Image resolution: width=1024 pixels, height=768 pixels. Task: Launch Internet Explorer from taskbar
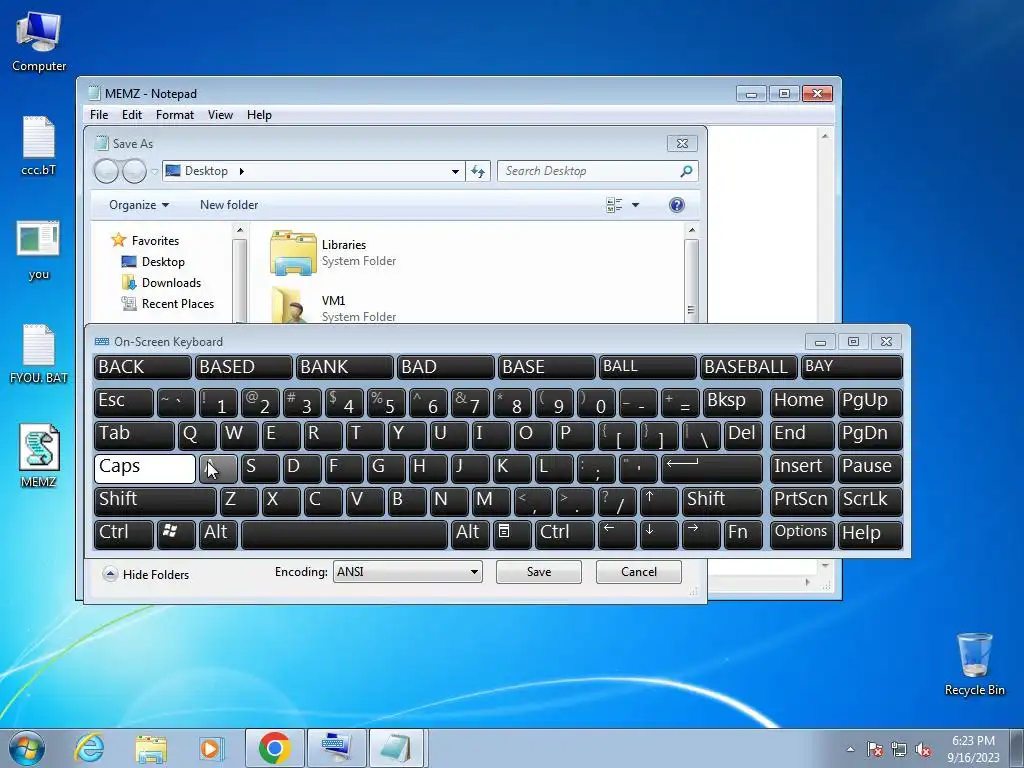(89, 748)
